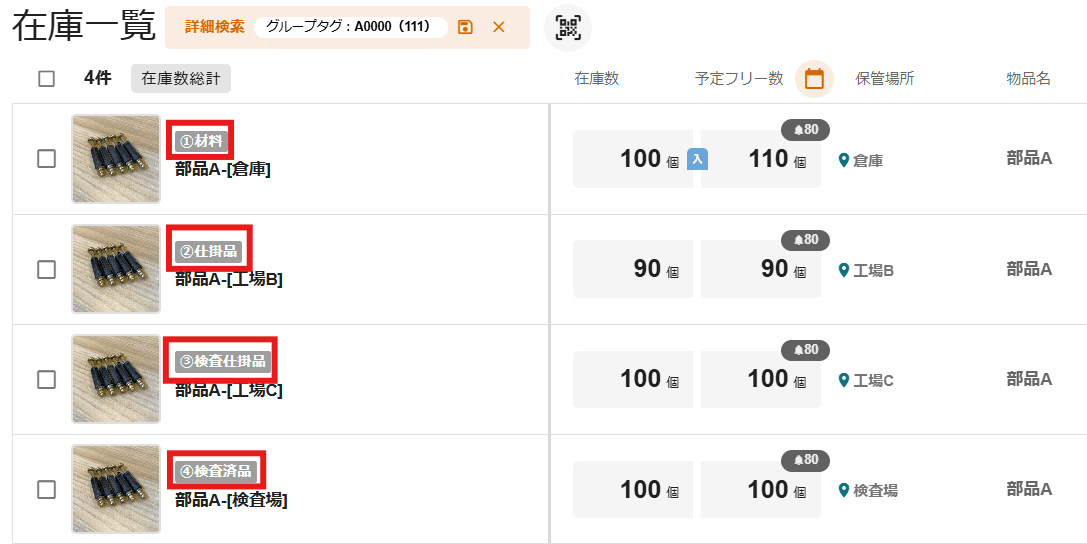Image resolution: width=1087 pixels, height=544 pixels.
Task: Check the 部品A-[倉庫] row checkbox
Action: (47, 159)
